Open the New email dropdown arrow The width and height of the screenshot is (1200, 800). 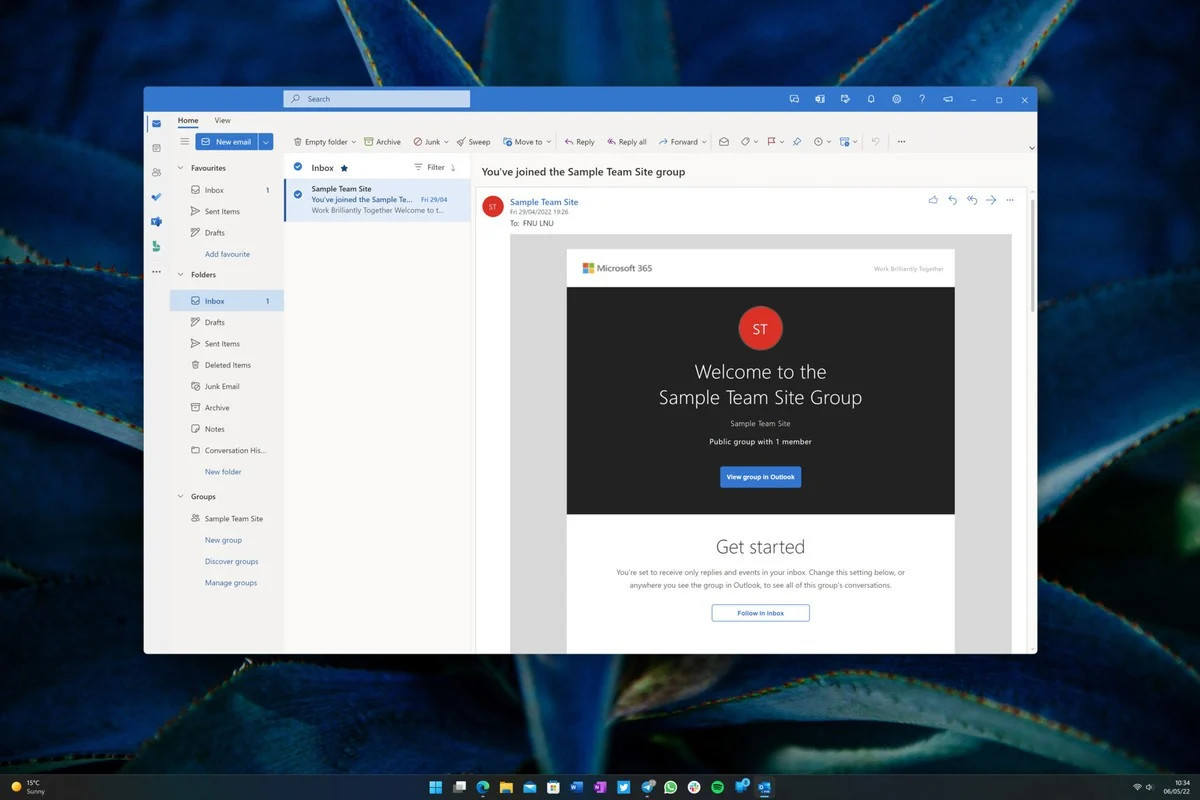click(x=266, y=142)
